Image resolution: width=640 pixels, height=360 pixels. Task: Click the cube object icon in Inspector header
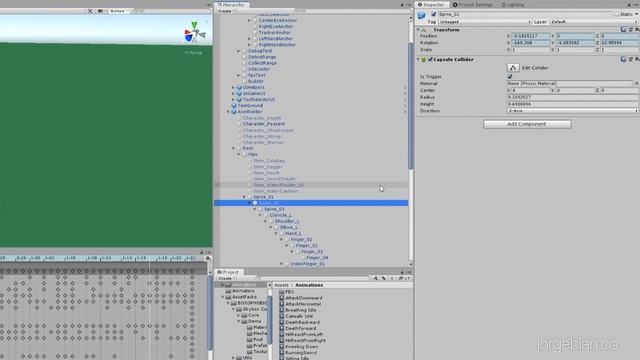pos(421,16)
